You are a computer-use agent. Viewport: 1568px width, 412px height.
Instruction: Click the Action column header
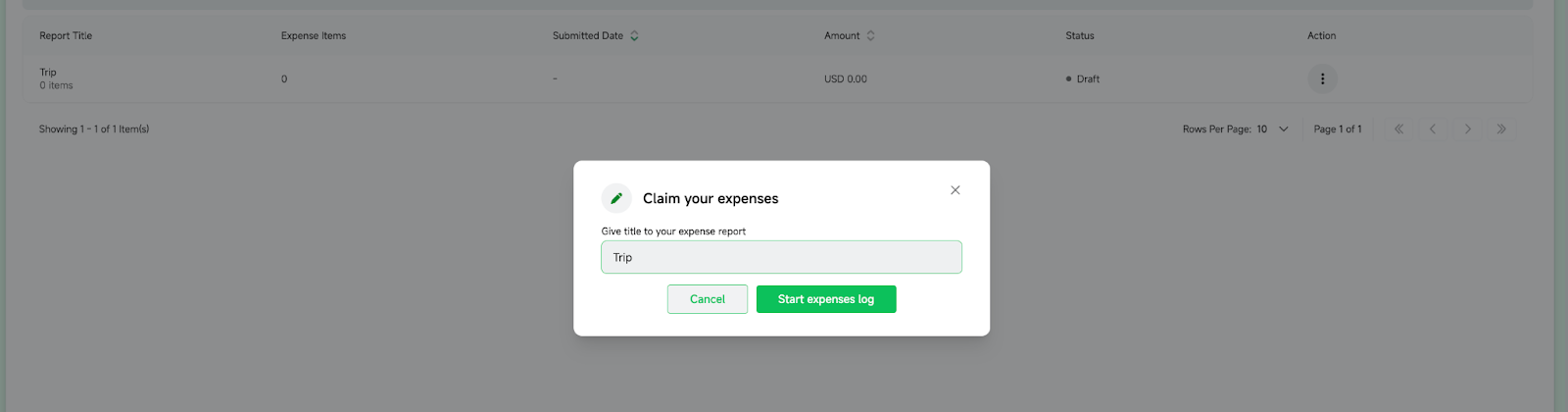(1321, 36)
